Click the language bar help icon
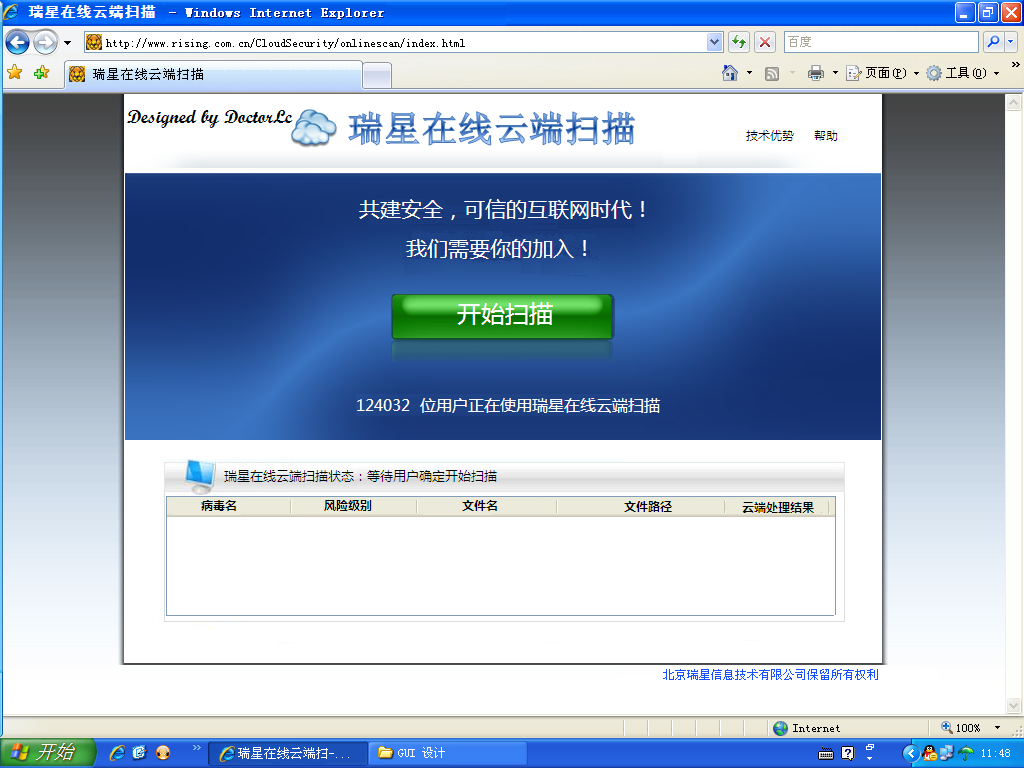This screenshot has width=1024, height=768. tap(848, 754)
